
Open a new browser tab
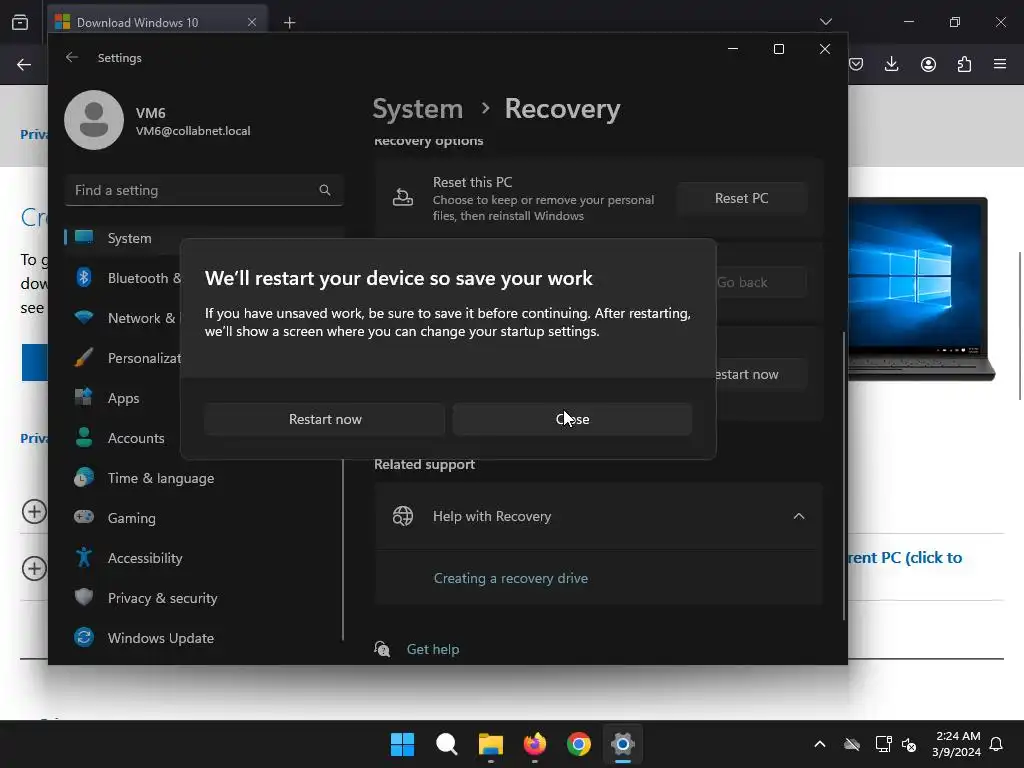pyautogui.click(x=289, y=23)
